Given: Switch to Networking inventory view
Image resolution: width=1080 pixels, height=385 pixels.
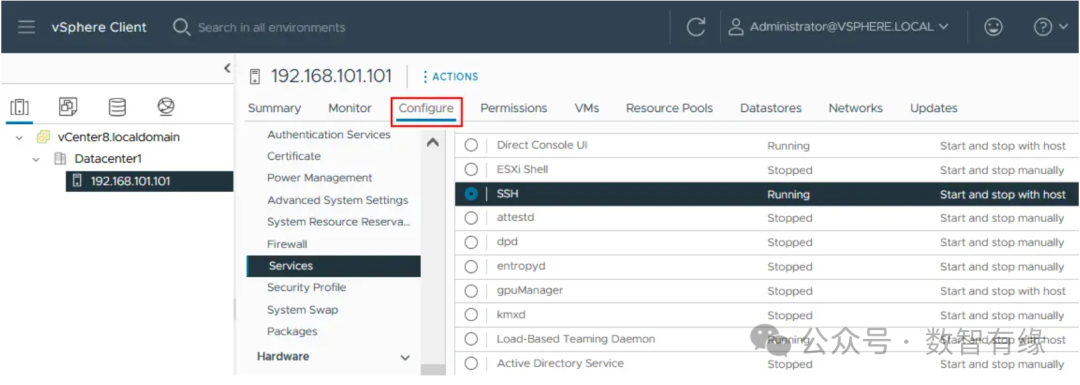Looking at the screenshot, I should 166,107.
